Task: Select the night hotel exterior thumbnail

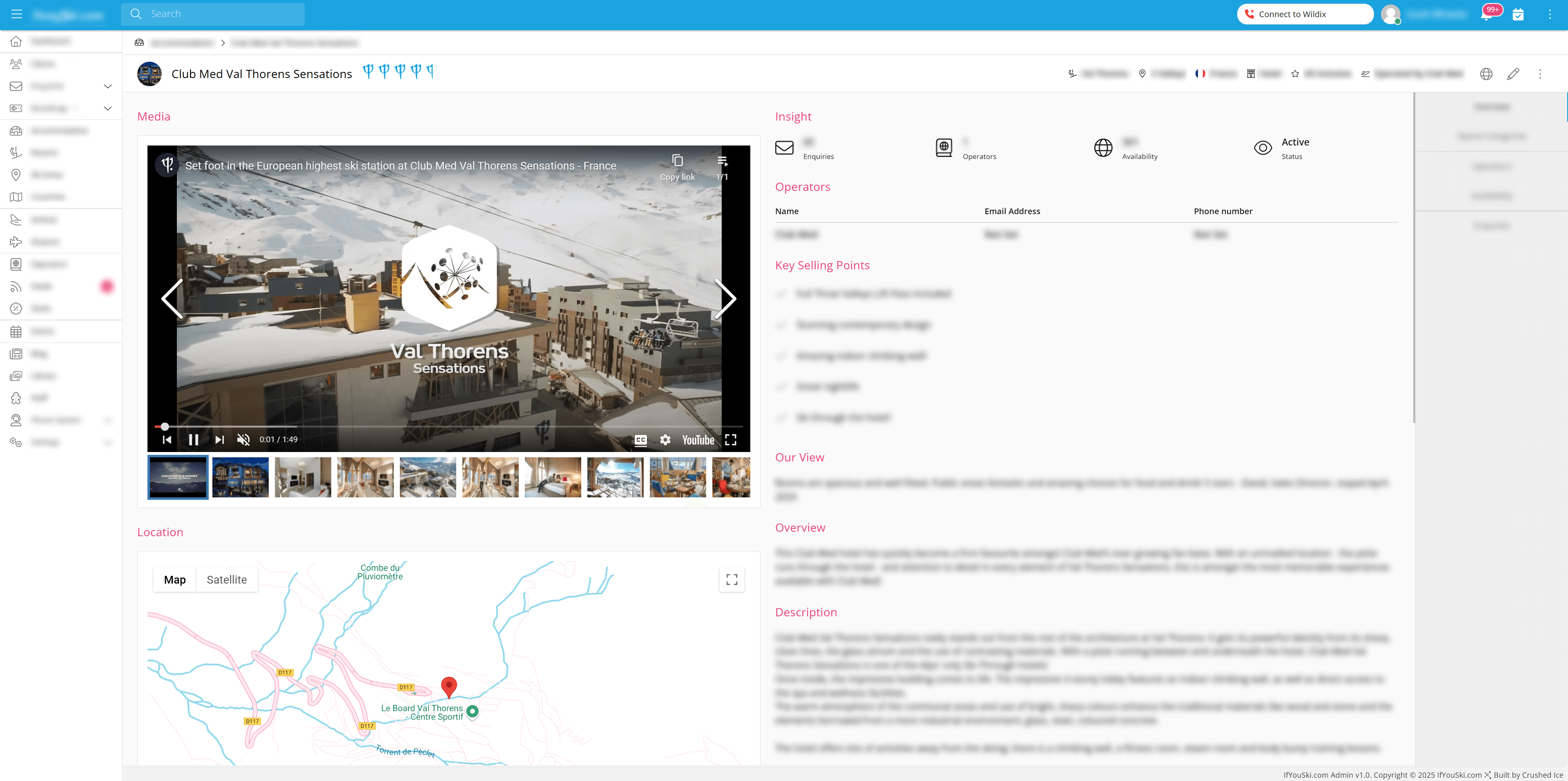Action: [241, 477]
